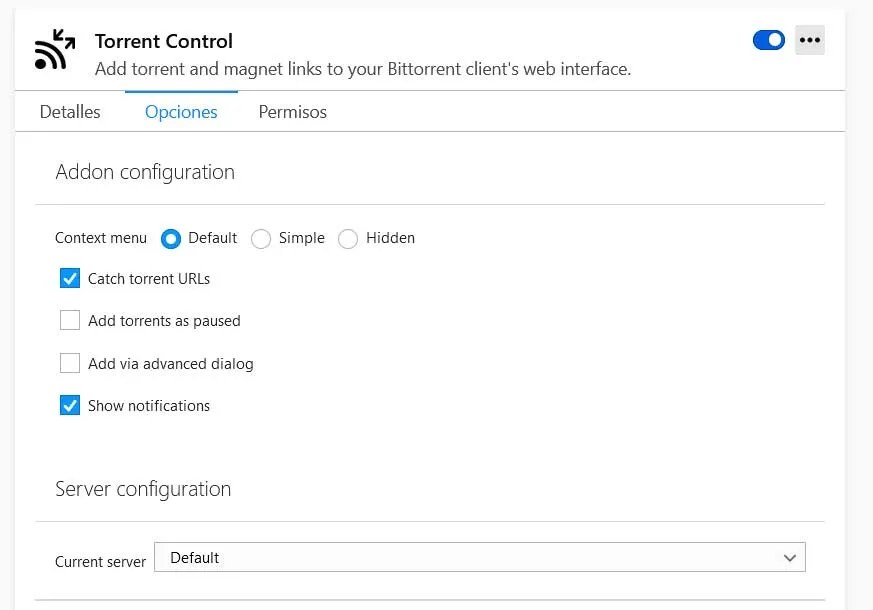Turn off Show notifications checkbox

[70, 405]
